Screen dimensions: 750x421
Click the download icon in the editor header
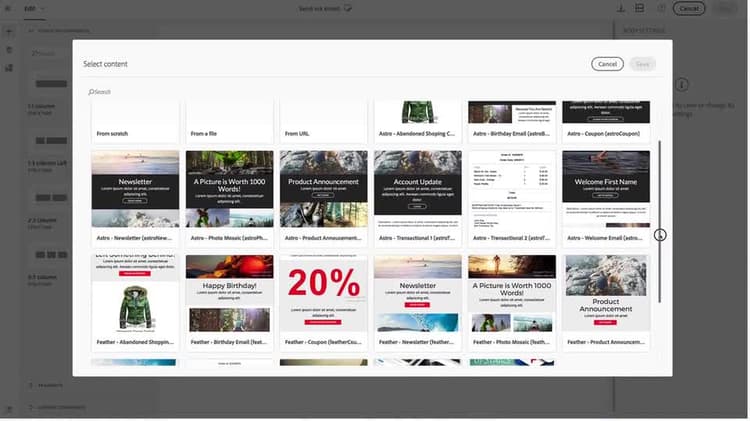[621, 8]
